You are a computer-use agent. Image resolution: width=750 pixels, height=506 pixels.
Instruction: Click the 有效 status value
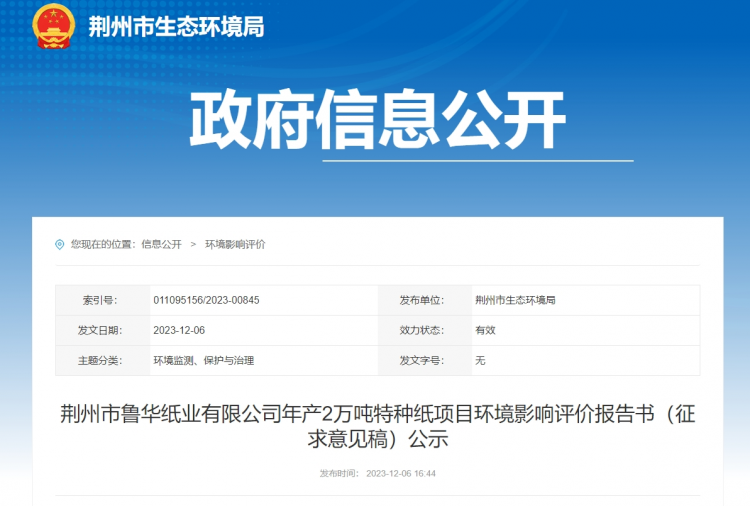pos(485,330)
